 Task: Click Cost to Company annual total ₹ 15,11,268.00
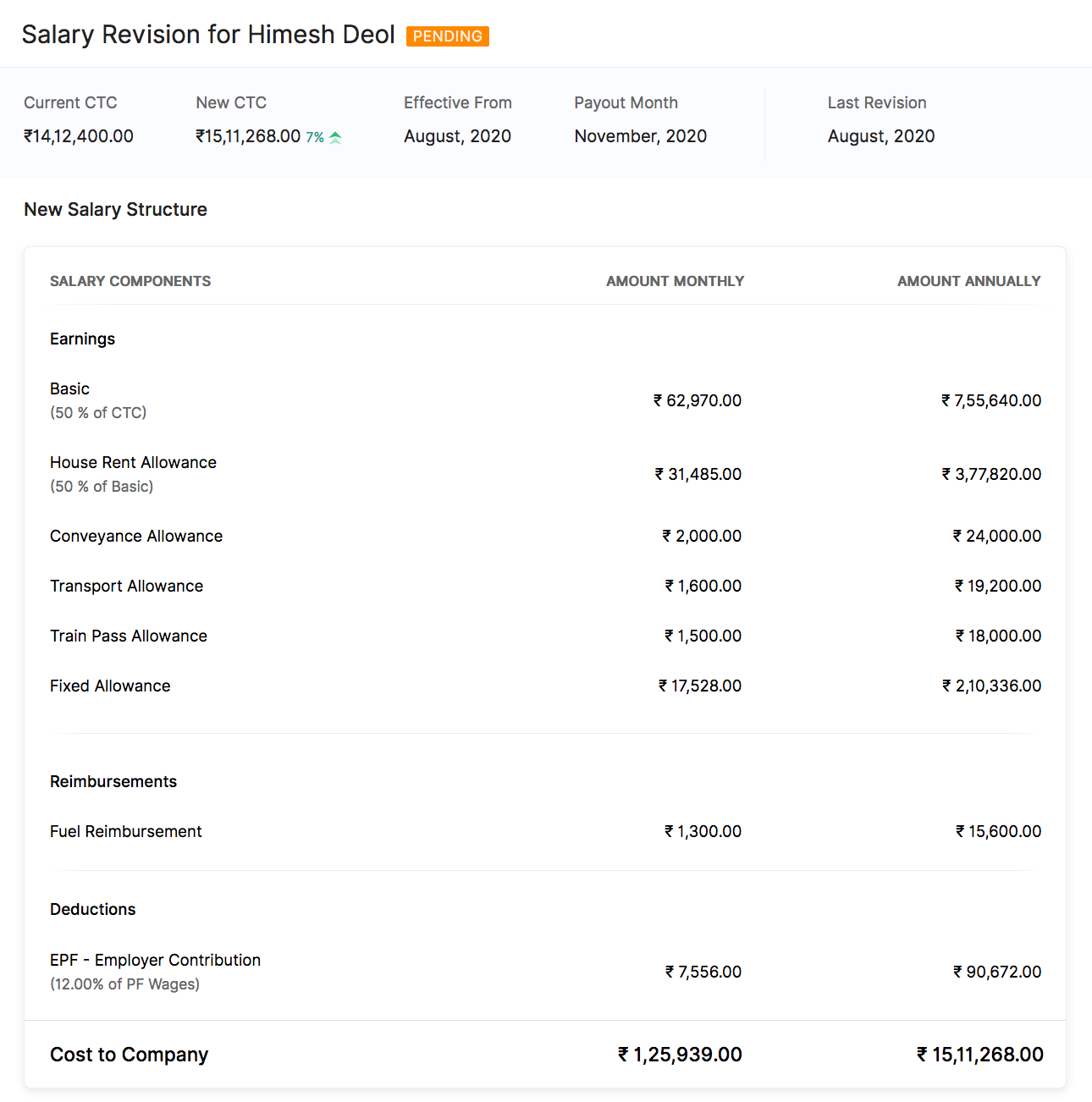click(980, 1055)
